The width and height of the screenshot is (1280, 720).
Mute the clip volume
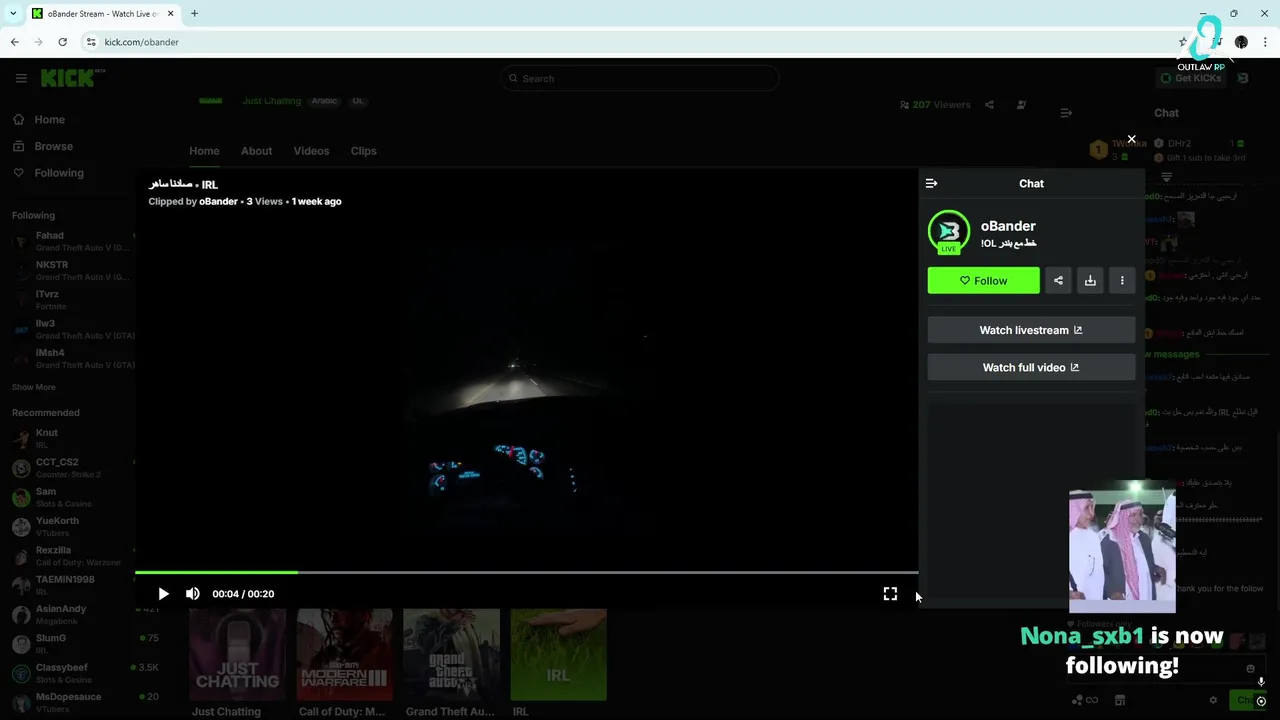click(193, 594)
